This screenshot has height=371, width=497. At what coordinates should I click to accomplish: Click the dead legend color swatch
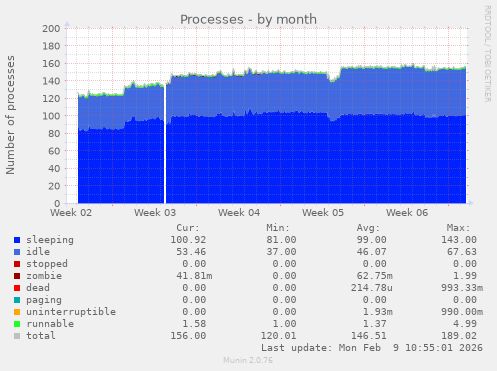(17, 288)
